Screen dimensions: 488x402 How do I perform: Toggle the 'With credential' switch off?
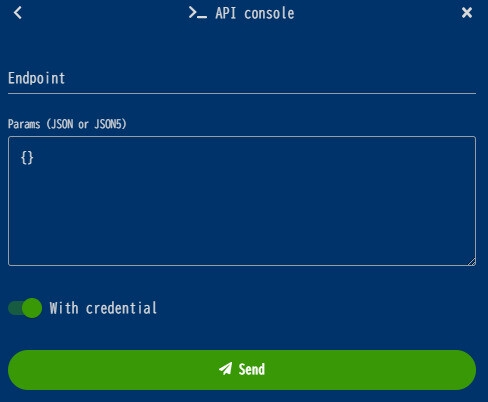(x=25, y=308)
